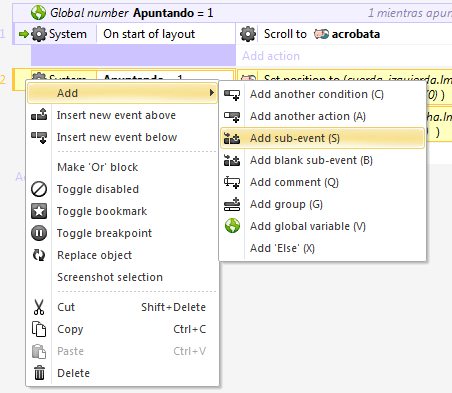
Task: Click On start of layout condition
Action: pyautogui.click(x=149, y=34)
